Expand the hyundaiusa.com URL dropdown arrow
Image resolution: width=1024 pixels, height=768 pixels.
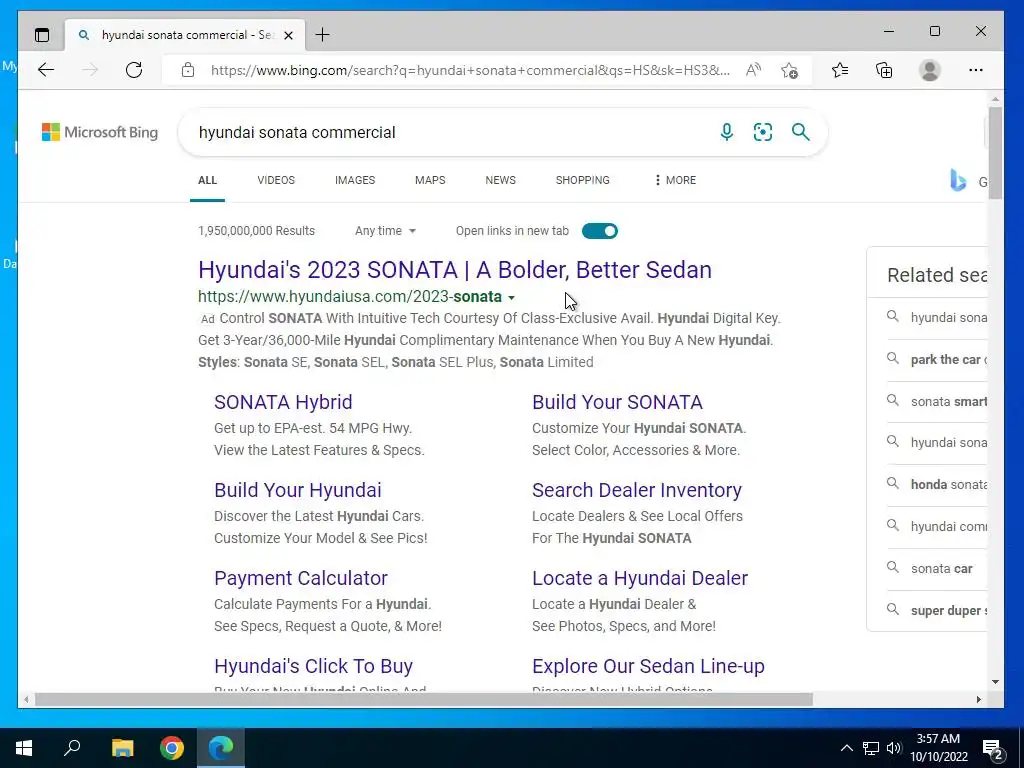(x=511, y=298)
